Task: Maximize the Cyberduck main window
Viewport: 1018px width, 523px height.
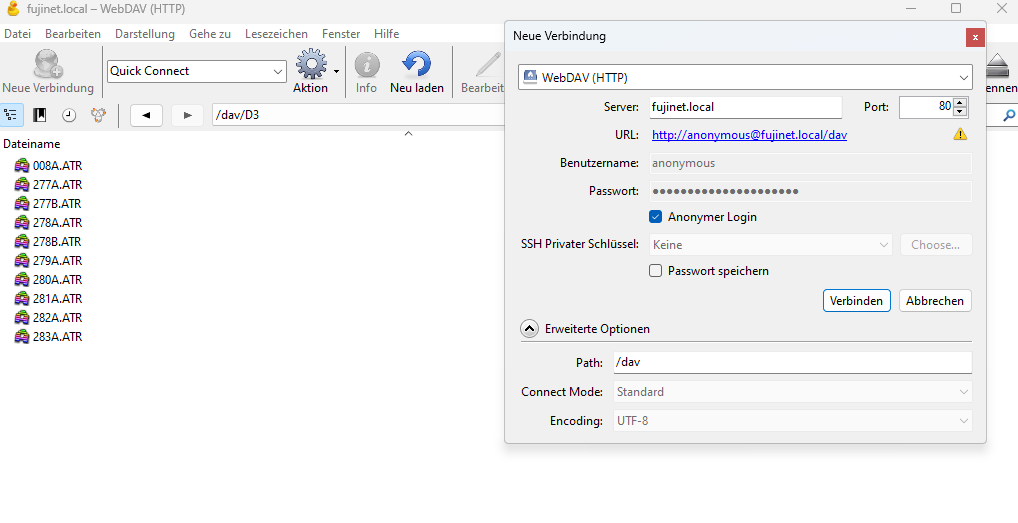Action: click(x=956, y=8)
